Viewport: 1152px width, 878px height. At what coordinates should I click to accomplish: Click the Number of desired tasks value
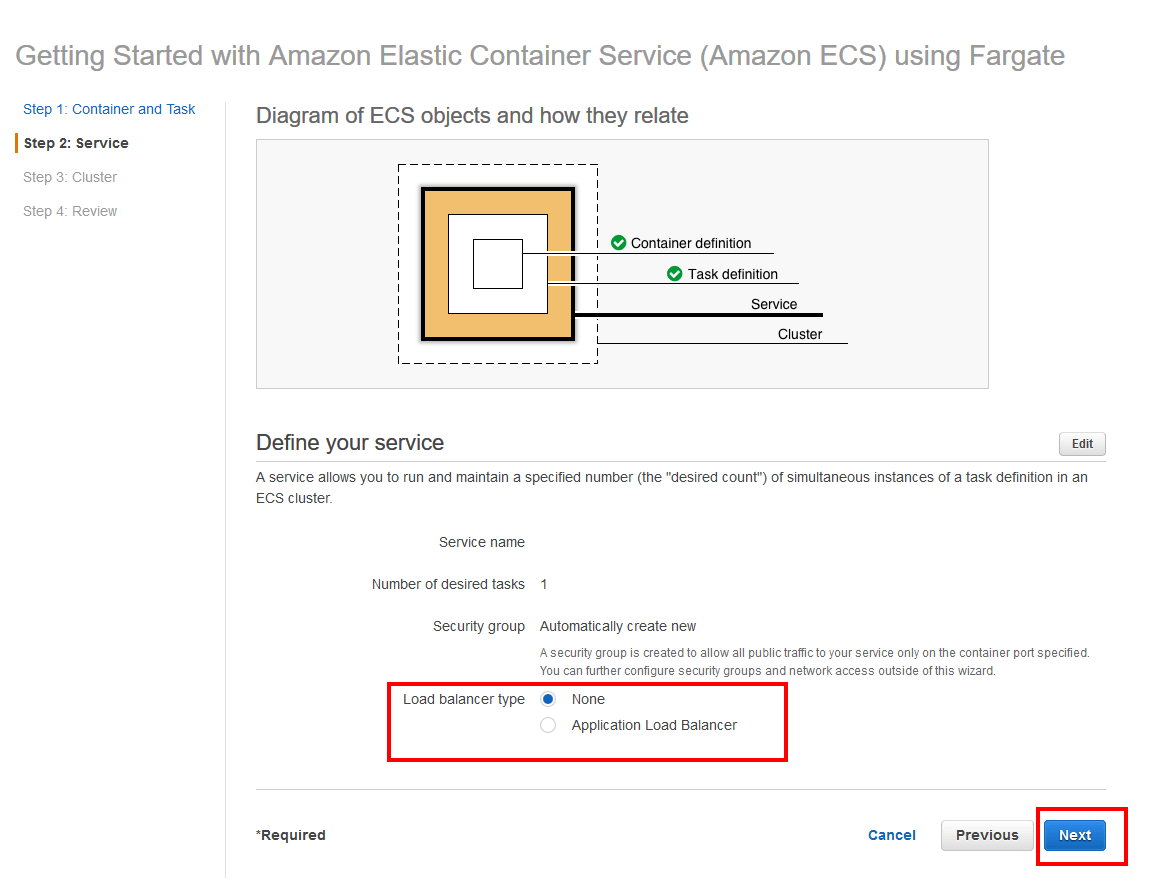[x=544, y=583]
